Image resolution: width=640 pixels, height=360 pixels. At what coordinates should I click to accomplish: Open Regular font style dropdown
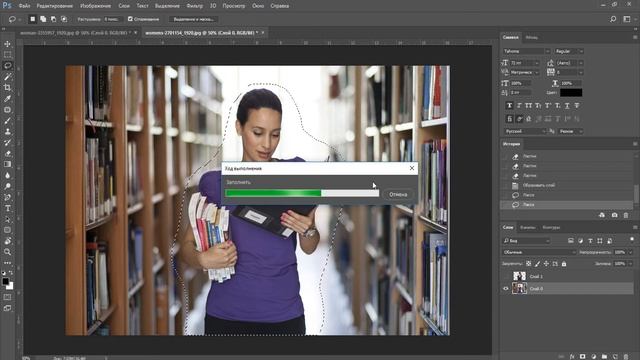tap(569, 51)
